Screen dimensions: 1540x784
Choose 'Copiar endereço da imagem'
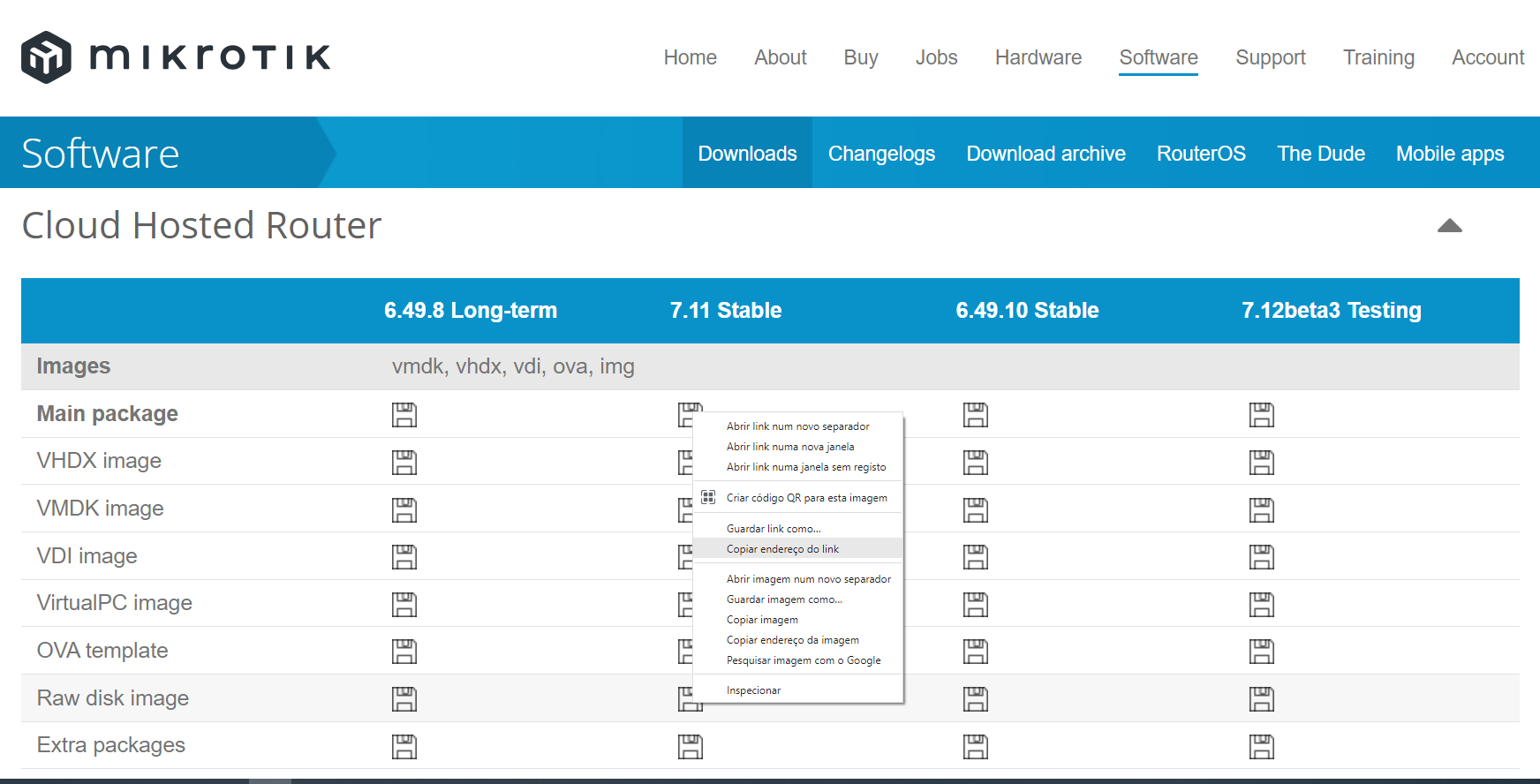(798, 640)
